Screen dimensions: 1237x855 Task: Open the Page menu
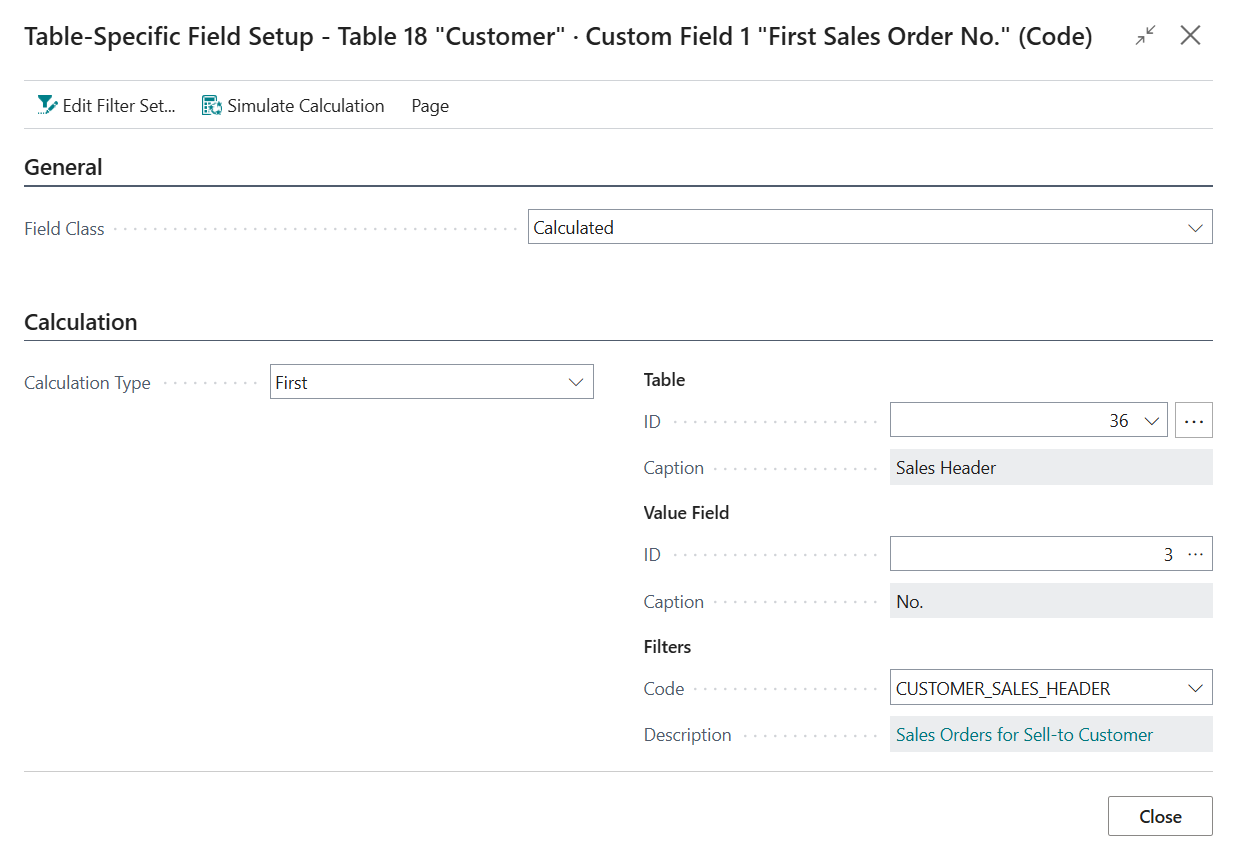[430, 106]
